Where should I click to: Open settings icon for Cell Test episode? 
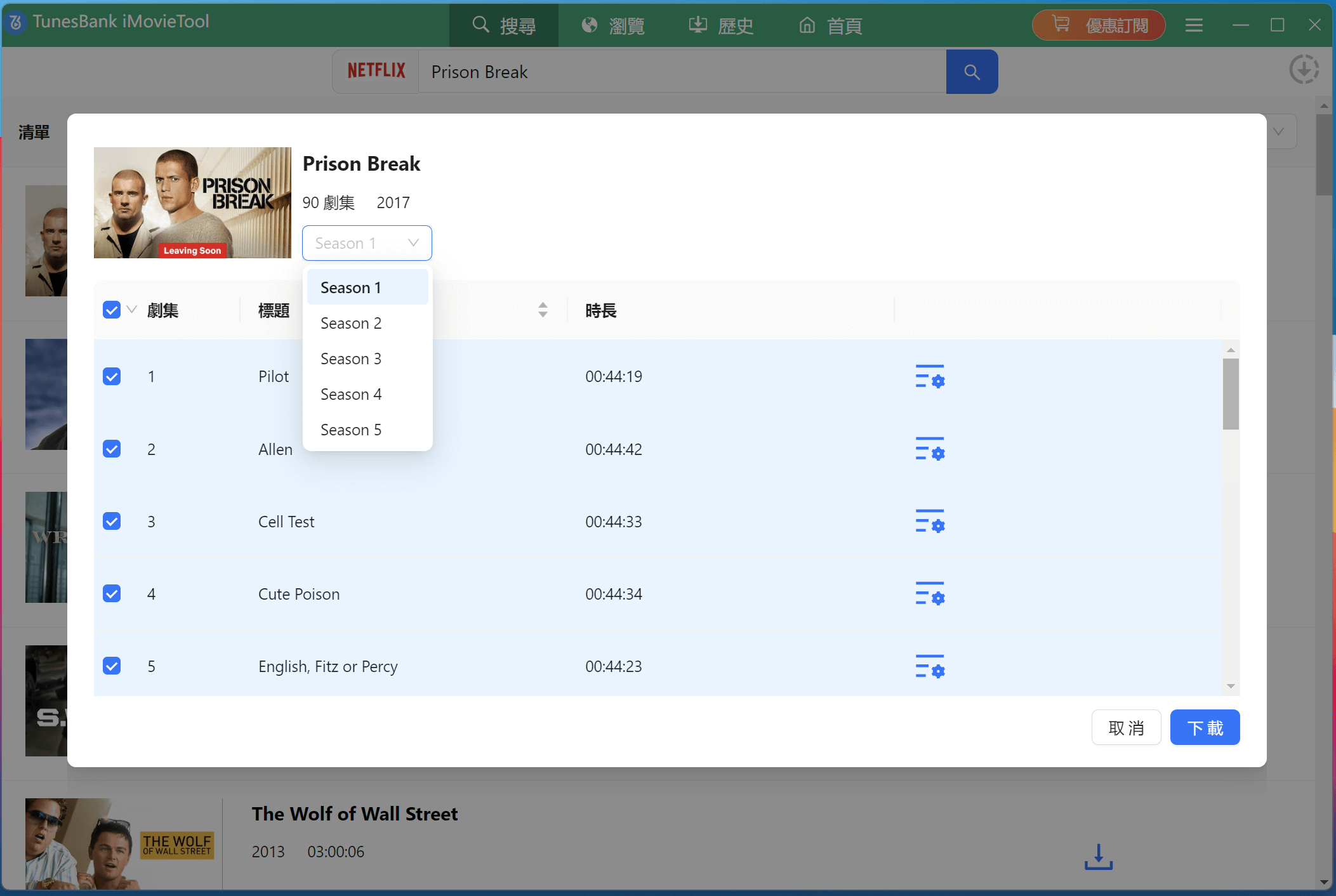[x=930, y=521]
